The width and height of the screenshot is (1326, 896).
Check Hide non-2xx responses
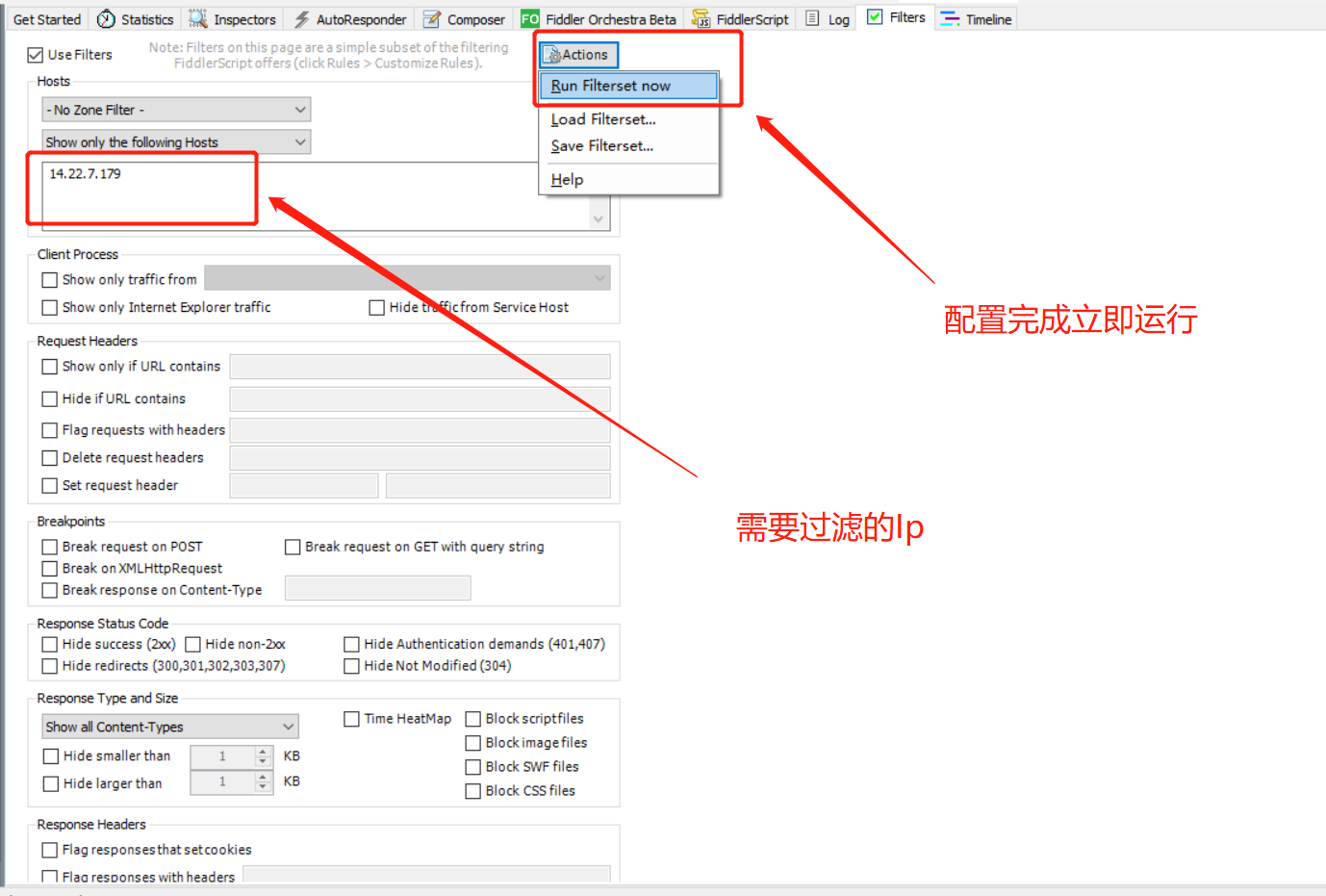click(192, 645)
